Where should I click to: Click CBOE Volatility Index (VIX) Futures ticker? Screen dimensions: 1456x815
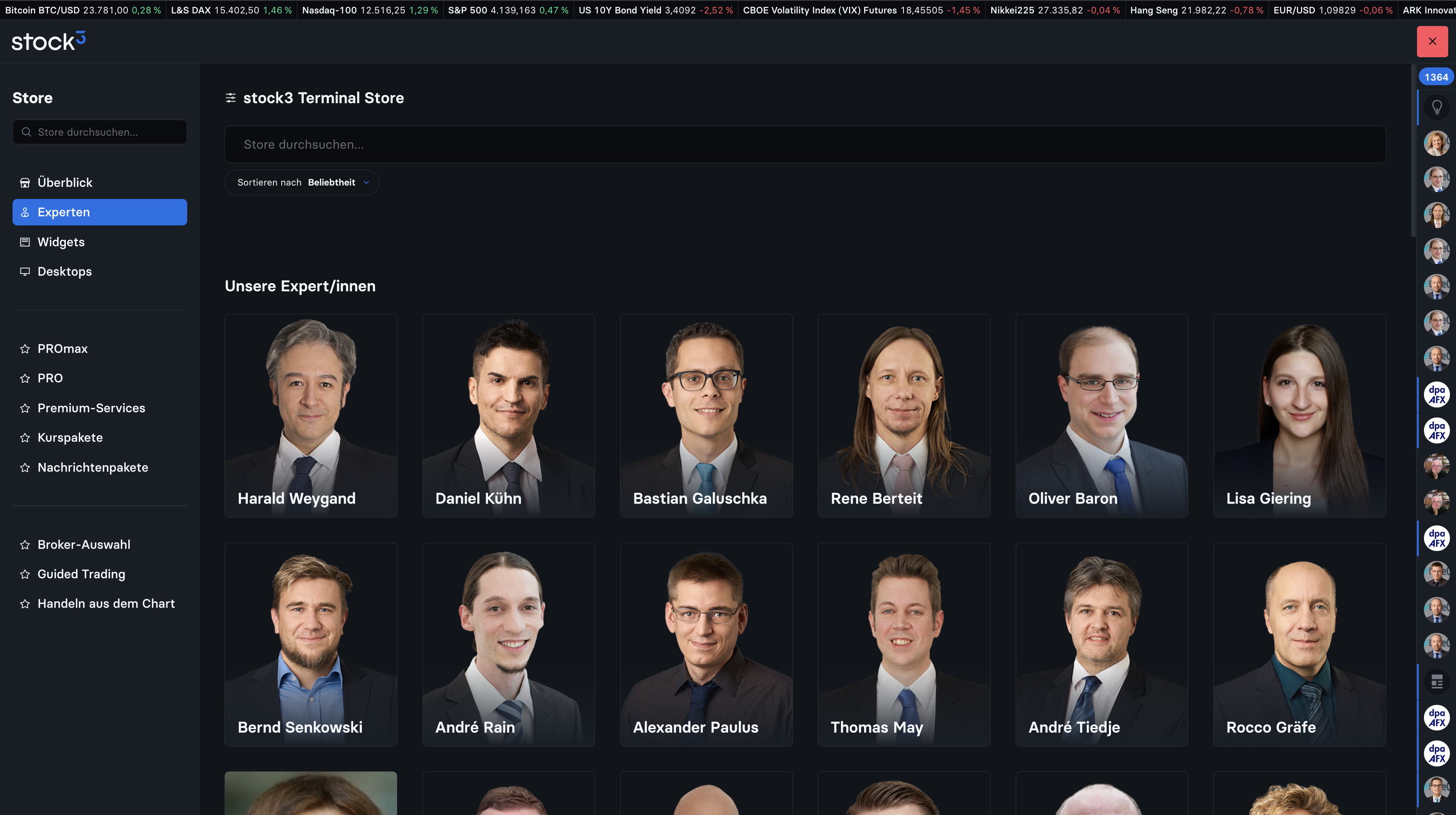coord(861,10)
